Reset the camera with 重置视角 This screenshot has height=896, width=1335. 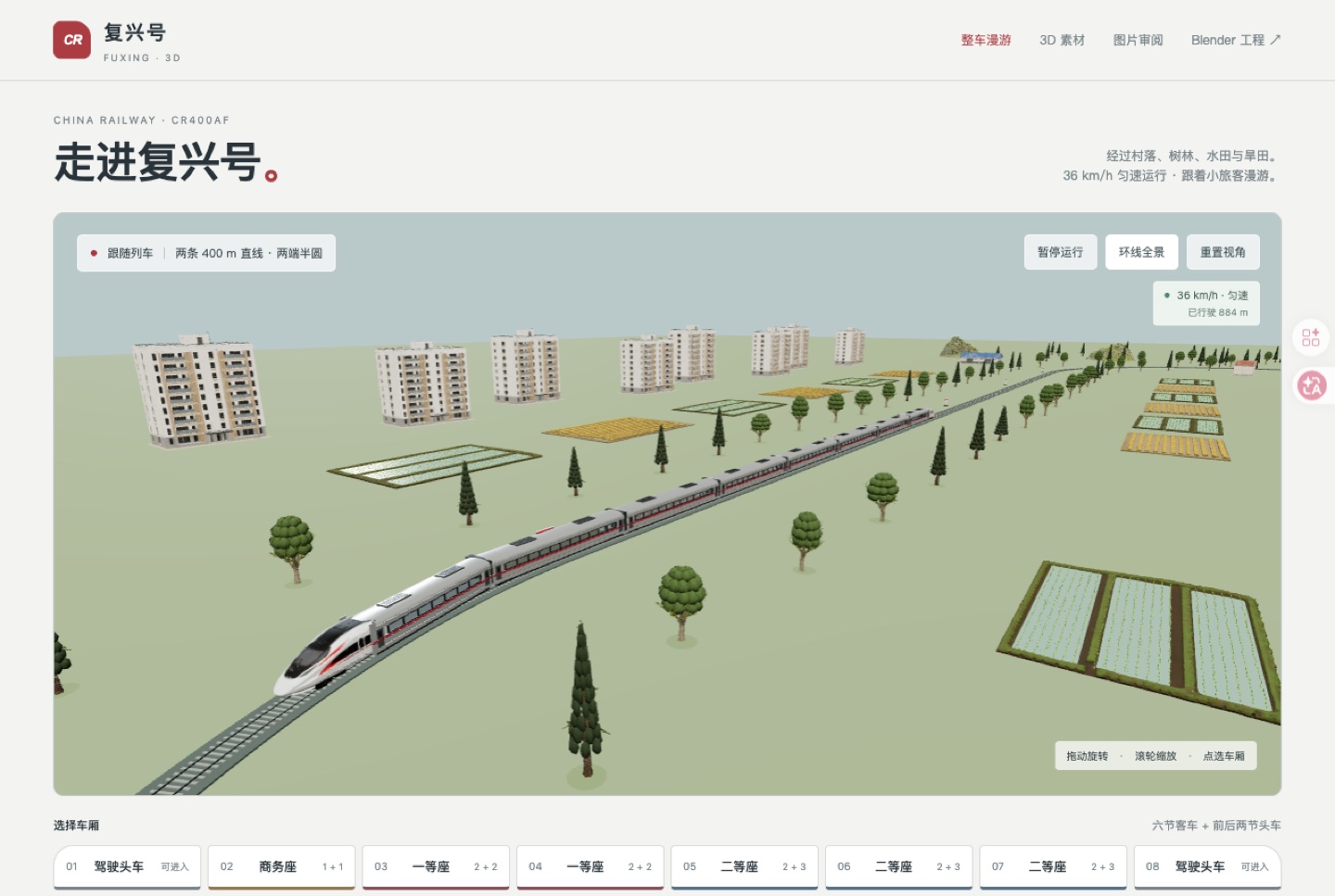click(x=1223, y=252)
